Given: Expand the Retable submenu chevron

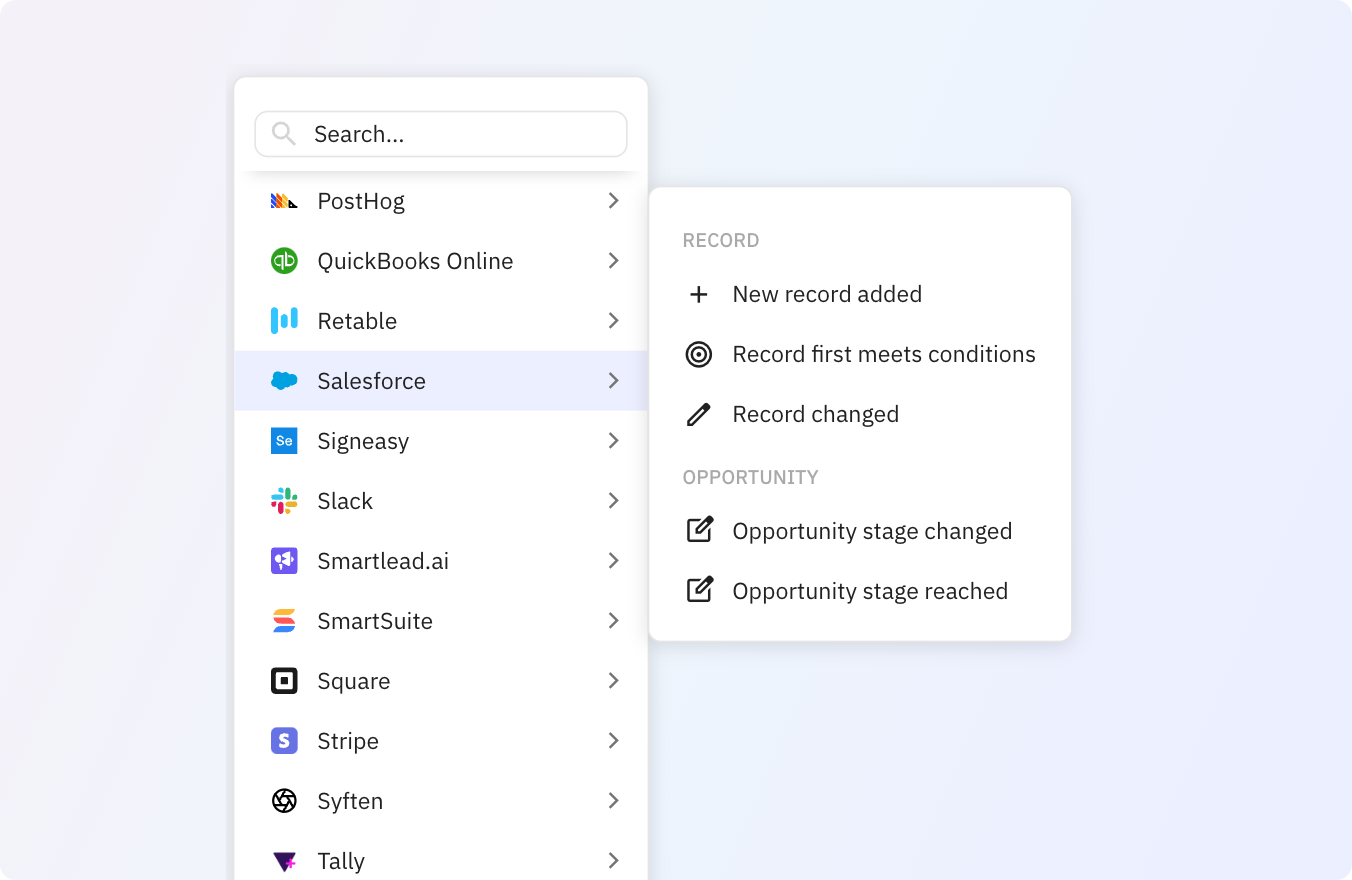Looking at the screenshot, I should click(x=614, y=321).
